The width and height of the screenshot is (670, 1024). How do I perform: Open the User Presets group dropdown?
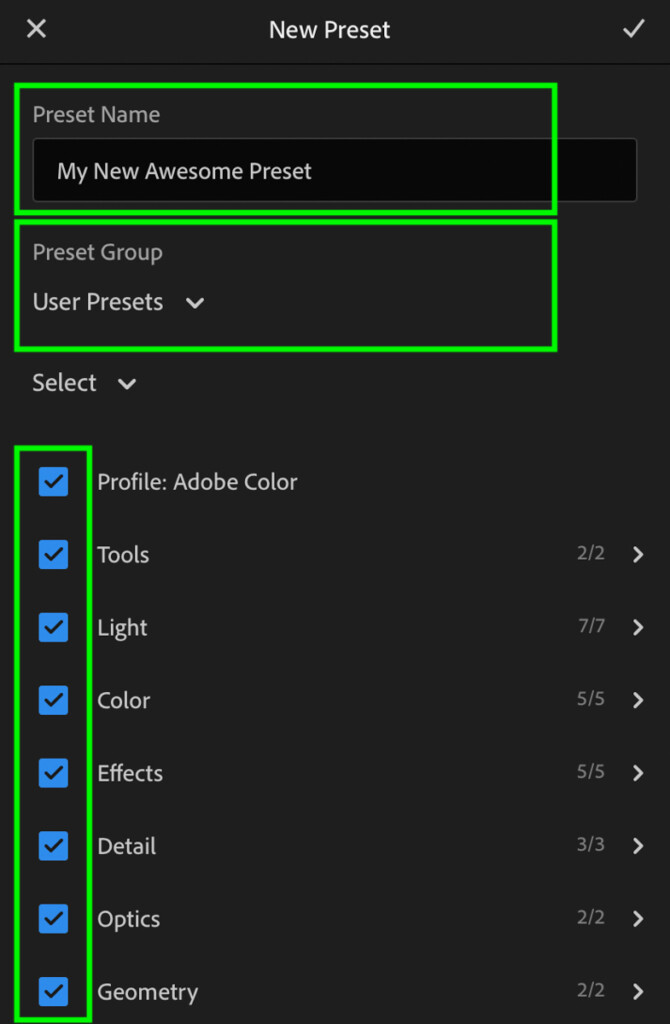pyautogui.click(x=118, y=302)
